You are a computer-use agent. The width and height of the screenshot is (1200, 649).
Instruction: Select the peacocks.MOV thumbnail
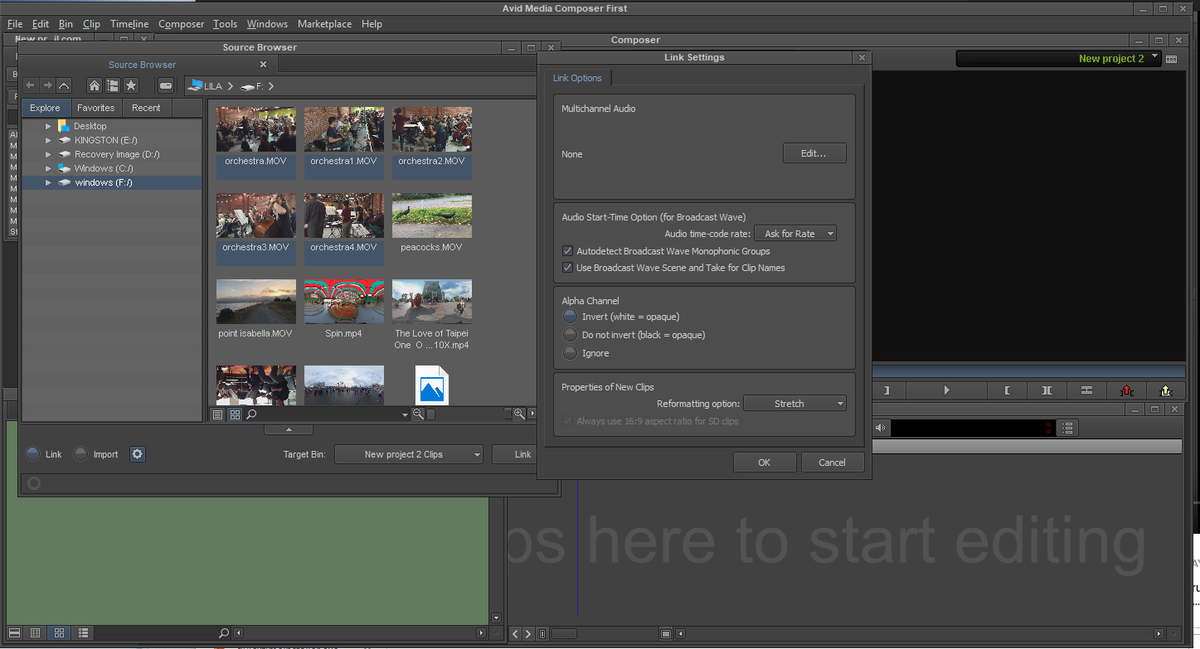431,215
